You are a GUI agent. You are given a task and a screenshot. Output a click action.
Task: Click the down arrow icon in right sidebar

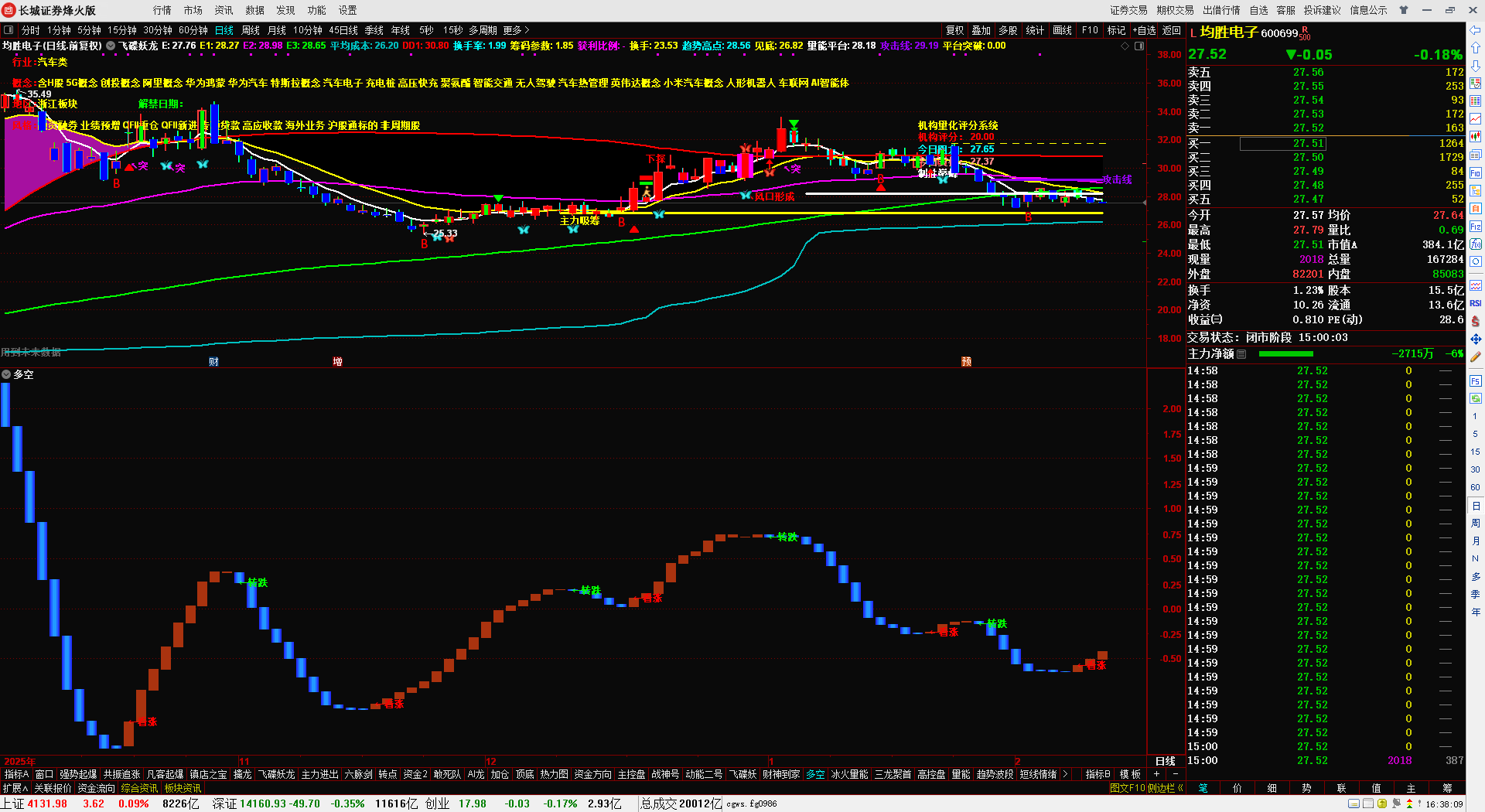point(1476,66)
